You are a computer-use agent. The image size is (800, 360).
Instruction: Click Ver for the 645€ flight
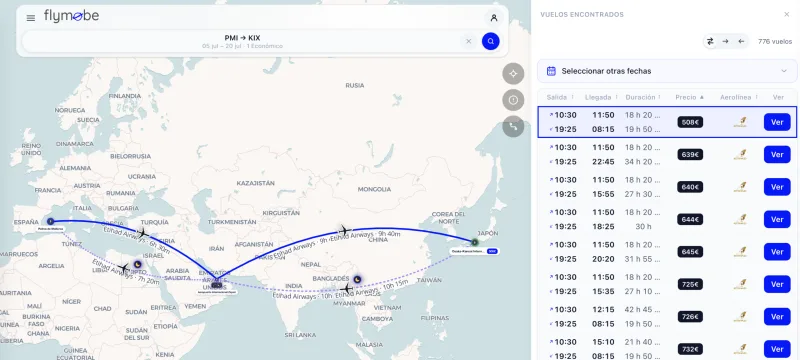point(777,252)
